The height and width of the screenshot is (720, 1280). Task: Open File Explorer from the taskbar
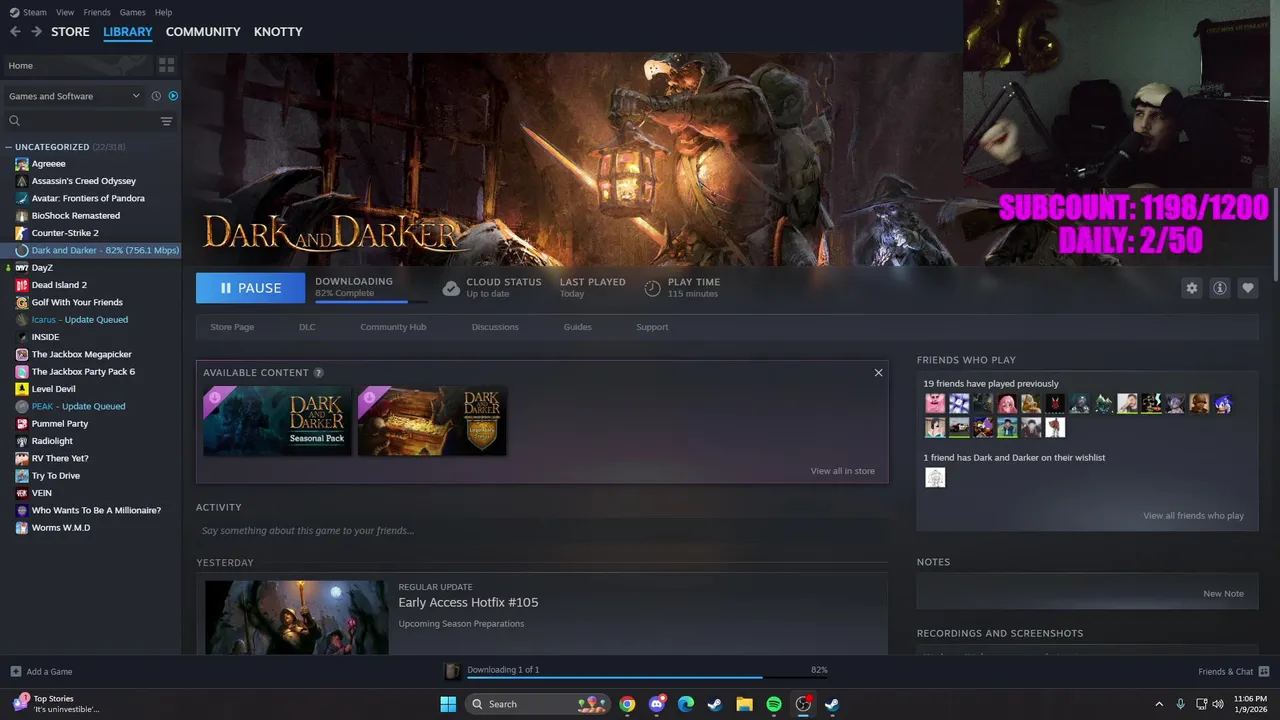coord(744,704)
